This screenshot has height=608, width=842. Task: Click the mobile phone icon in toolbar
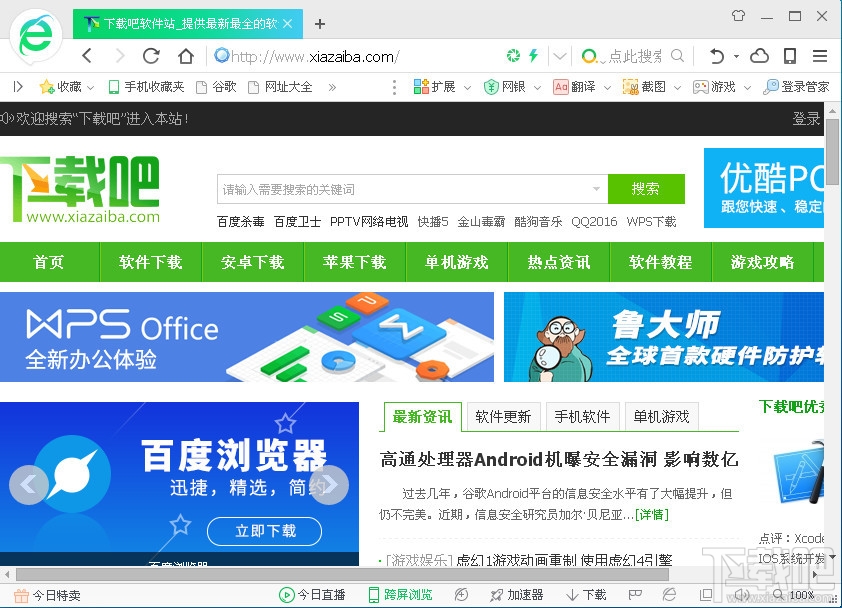(x=790, y=55)
